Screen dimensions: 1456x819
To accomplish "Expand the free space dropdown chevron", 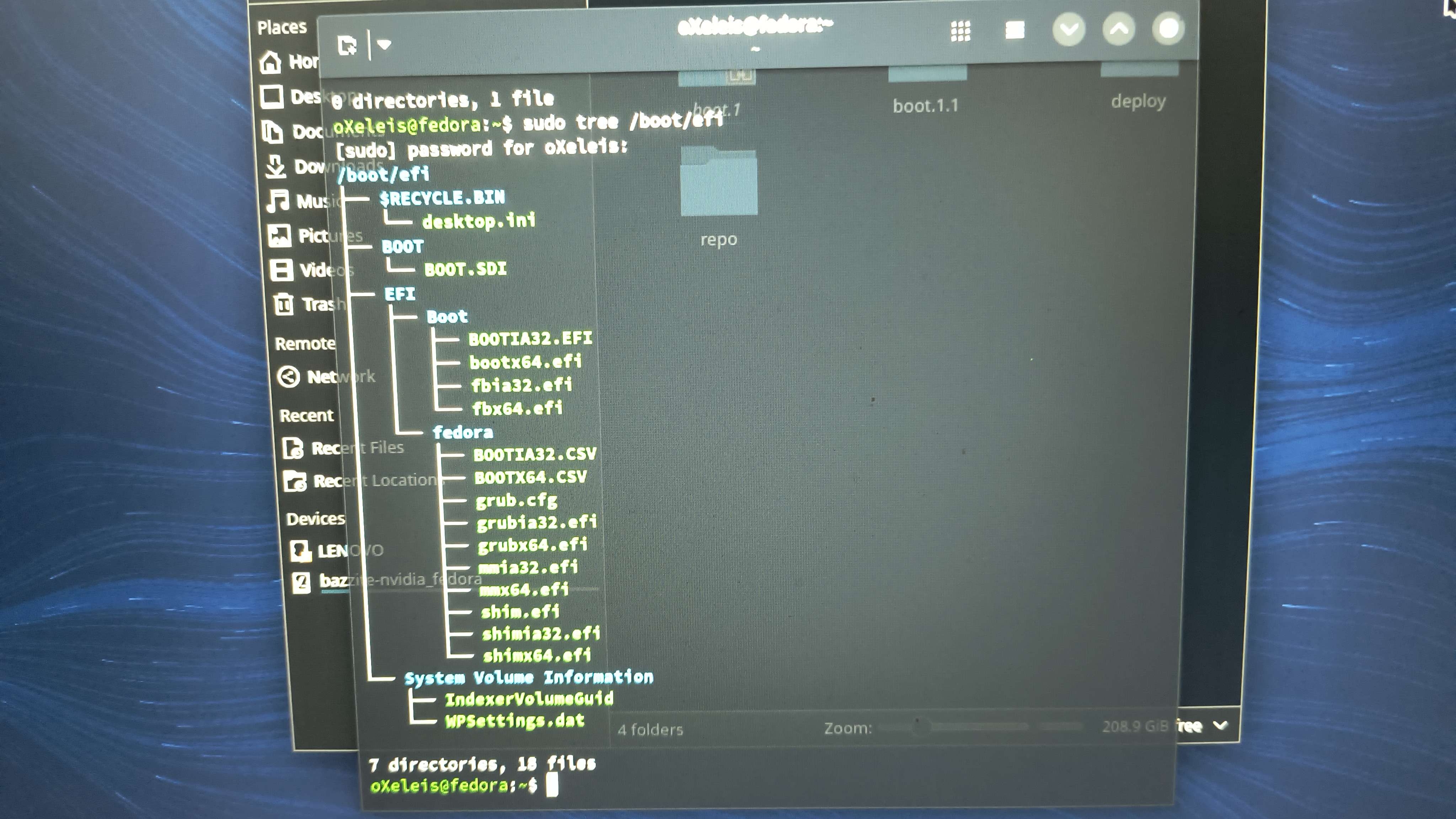I will tap(1220, 725).
